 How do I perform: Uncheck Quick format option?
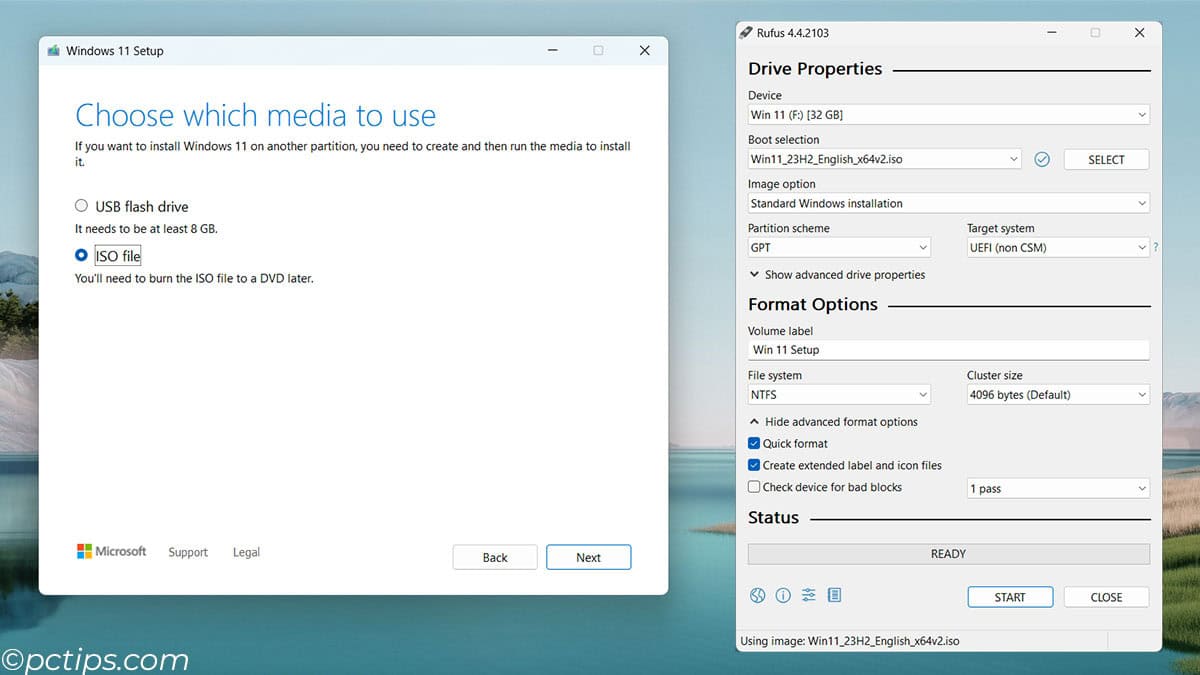pyautogui.click(x=755, y=443)
